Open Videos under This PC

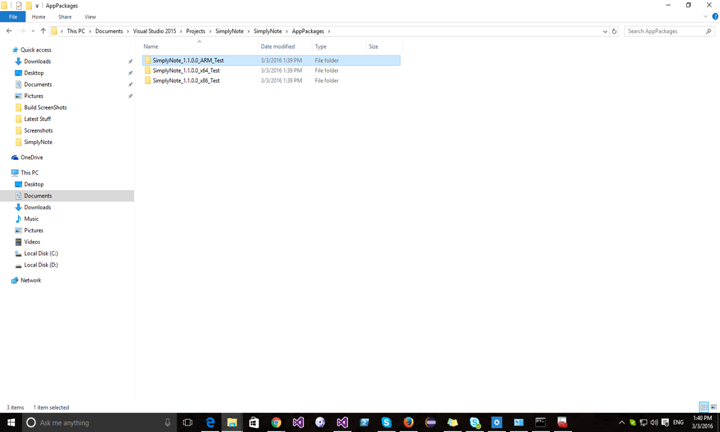click(32, 241)
